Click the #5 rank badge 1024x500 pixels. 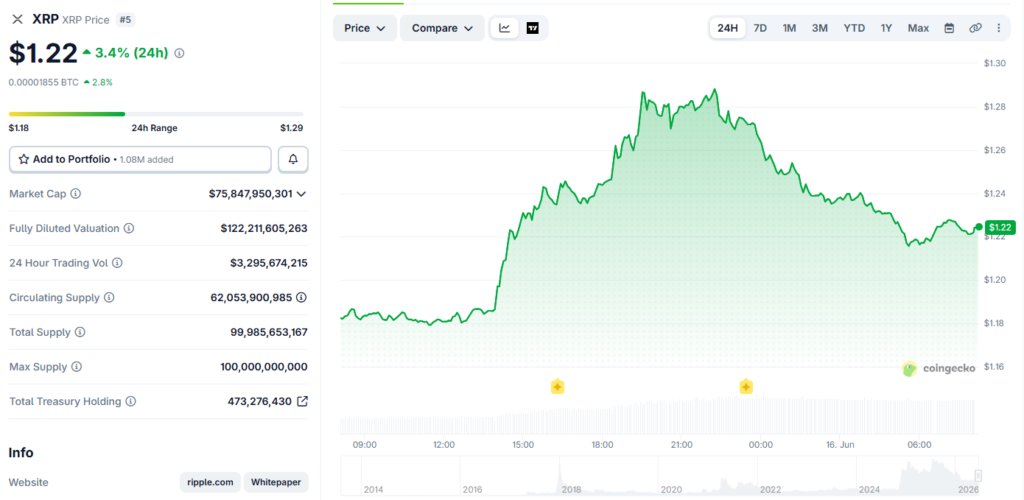(125, 20)
